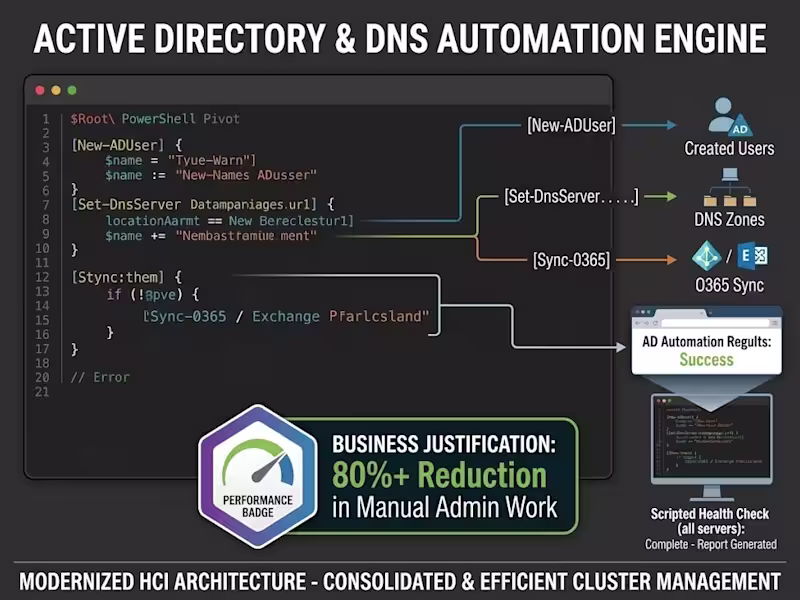Click the '[New-ADUser] {' code line
Viewport: 800px width, 600px height.
pyautogui.click(x=127, y=145)
